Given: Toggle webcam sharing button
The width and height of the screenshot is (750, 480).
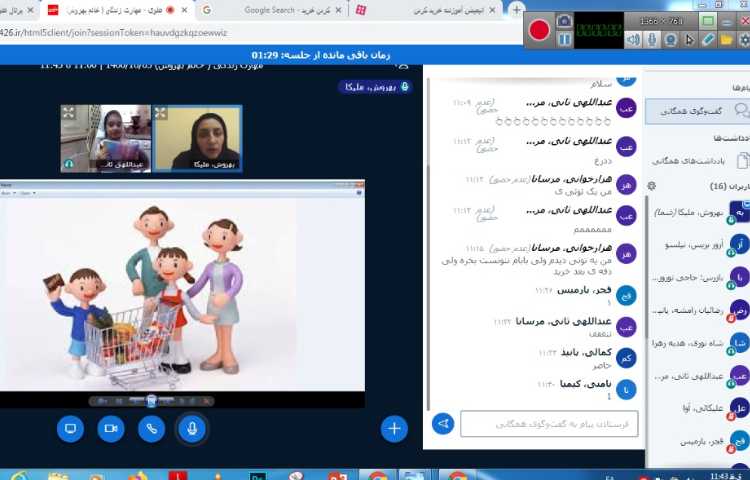Looking at the screenshot, I should 111,428.
